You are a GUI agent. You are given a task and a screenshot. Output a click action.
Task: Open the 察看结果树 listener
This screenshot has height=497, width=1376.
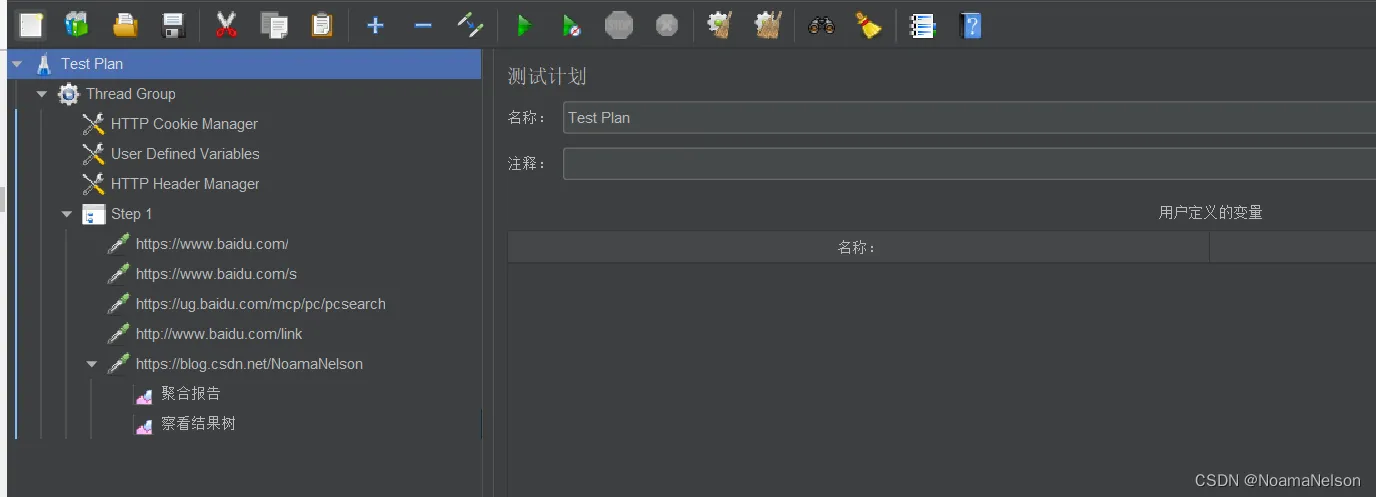198,424
